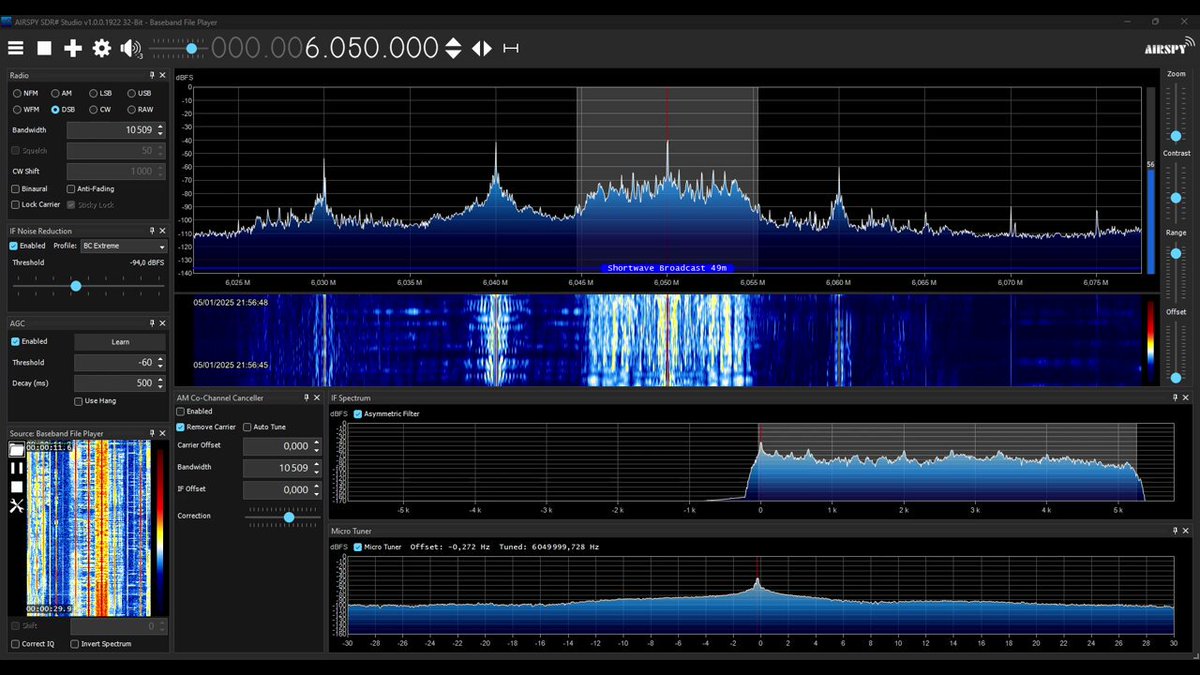Close the AGC panel
This screenshot has width=1200, height=675.
point(162,323)
